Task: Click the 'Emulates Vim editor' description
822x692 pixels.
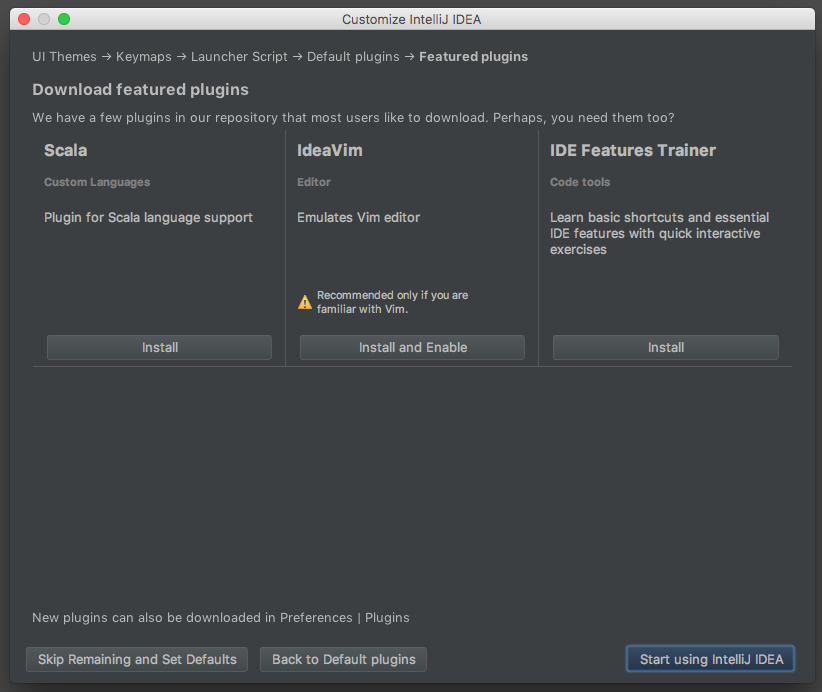Action: coord(359,218)
